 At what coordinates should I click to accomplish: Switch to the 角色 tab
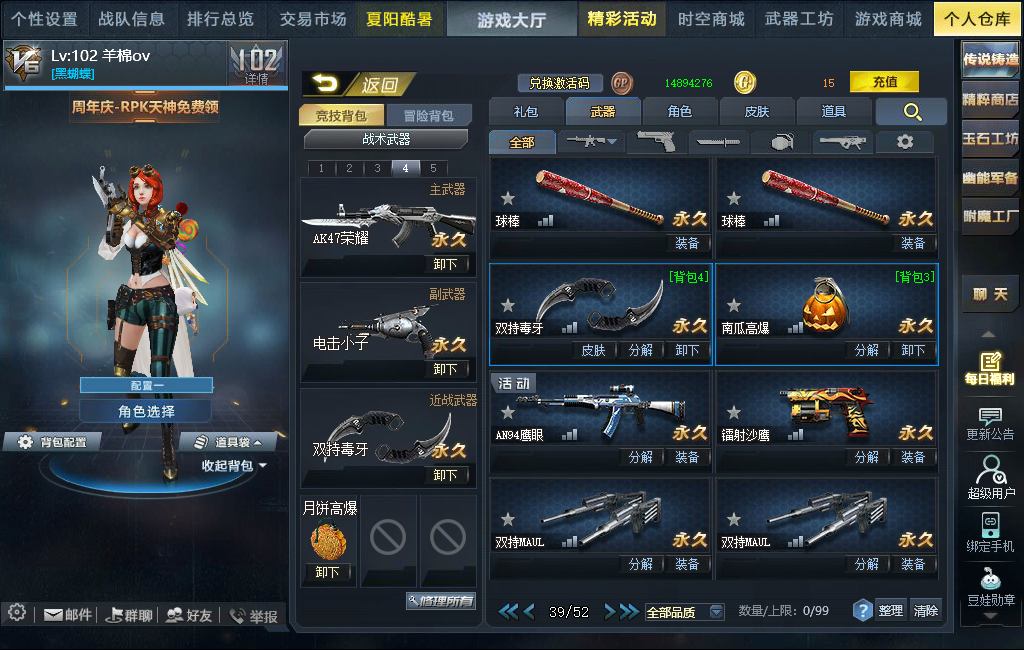pos(679,112)
